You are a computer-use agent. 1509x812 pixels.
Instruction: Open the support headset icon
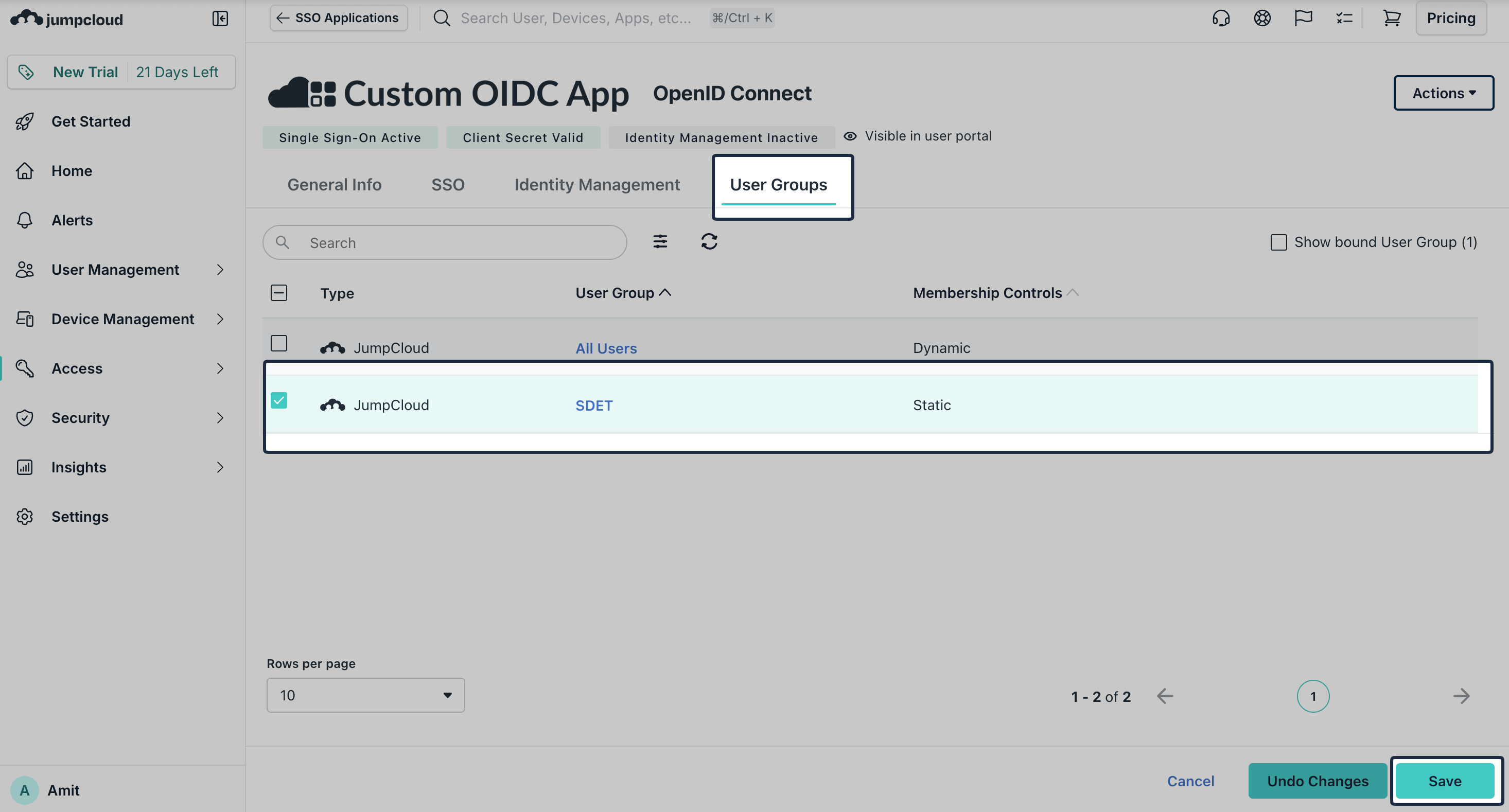1221,18
